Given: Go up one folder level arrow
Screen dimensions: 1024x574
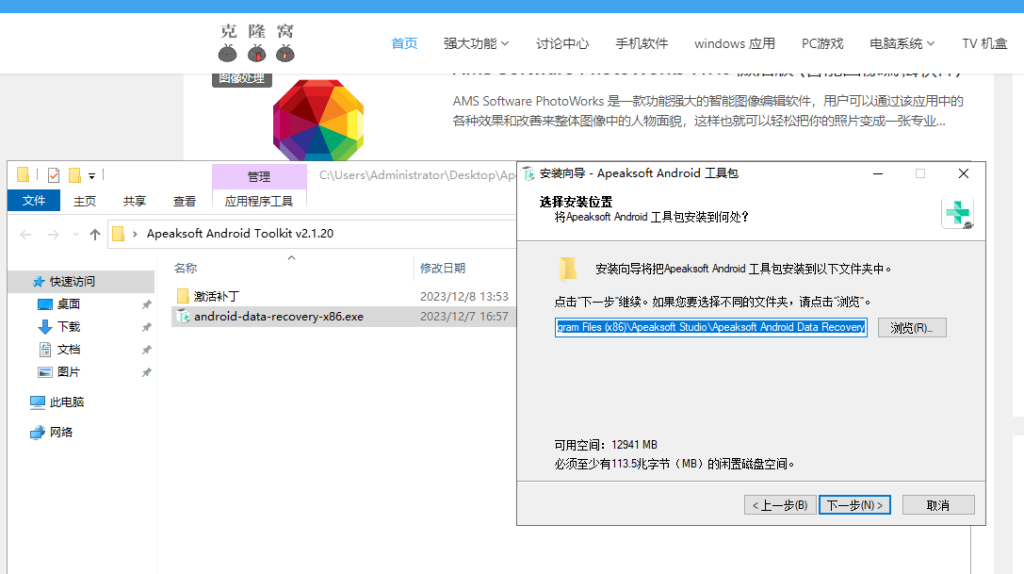Looking at the screenshot, I should (95, 234).
